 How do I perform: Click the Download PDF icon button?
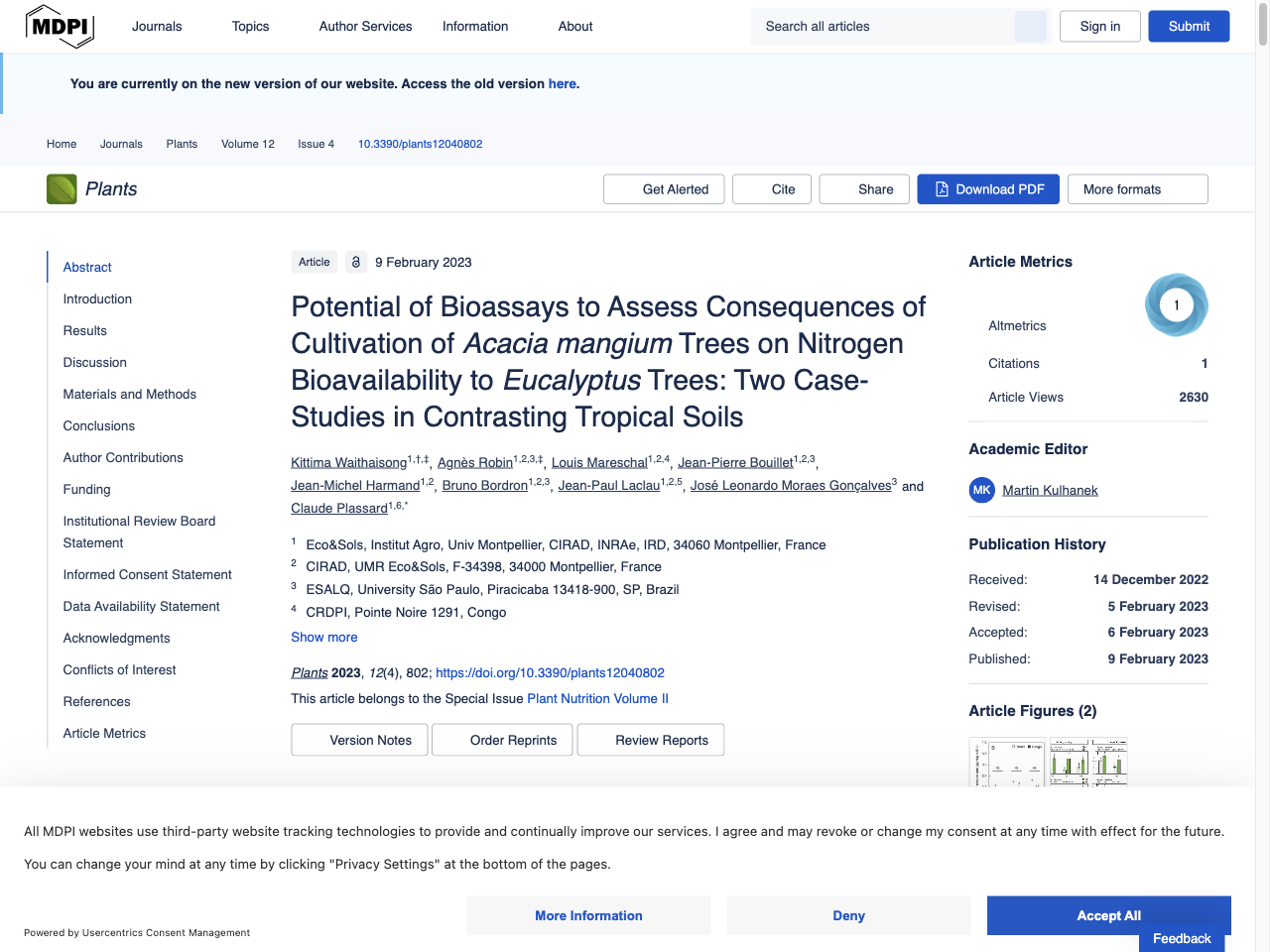tap(940, 188)
